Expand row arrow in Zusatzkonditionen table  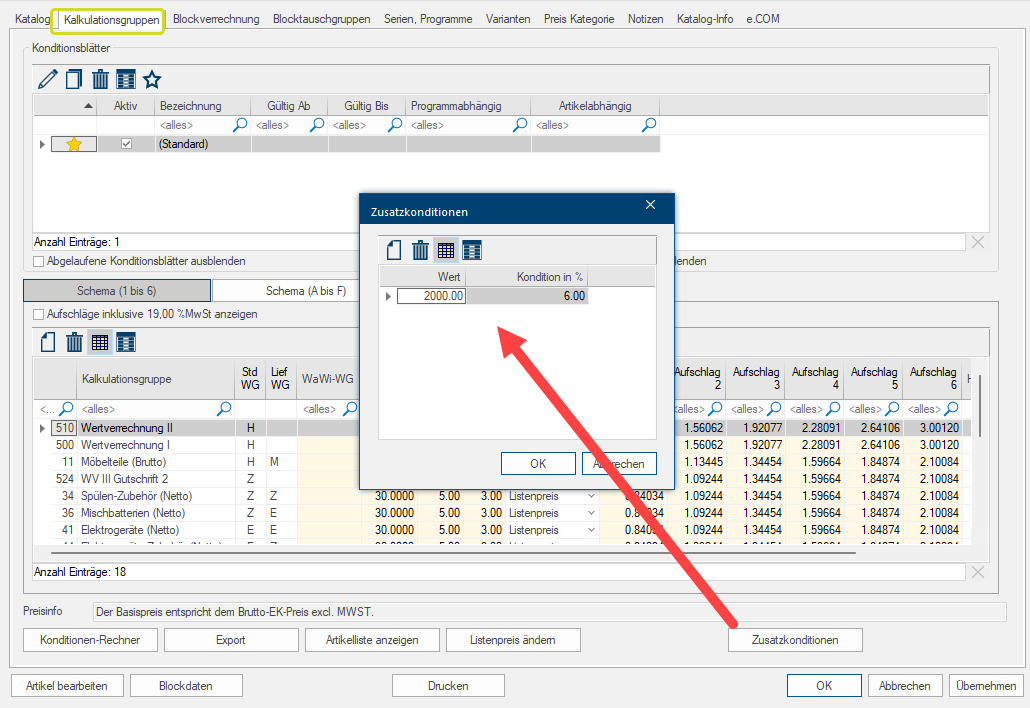388,296
